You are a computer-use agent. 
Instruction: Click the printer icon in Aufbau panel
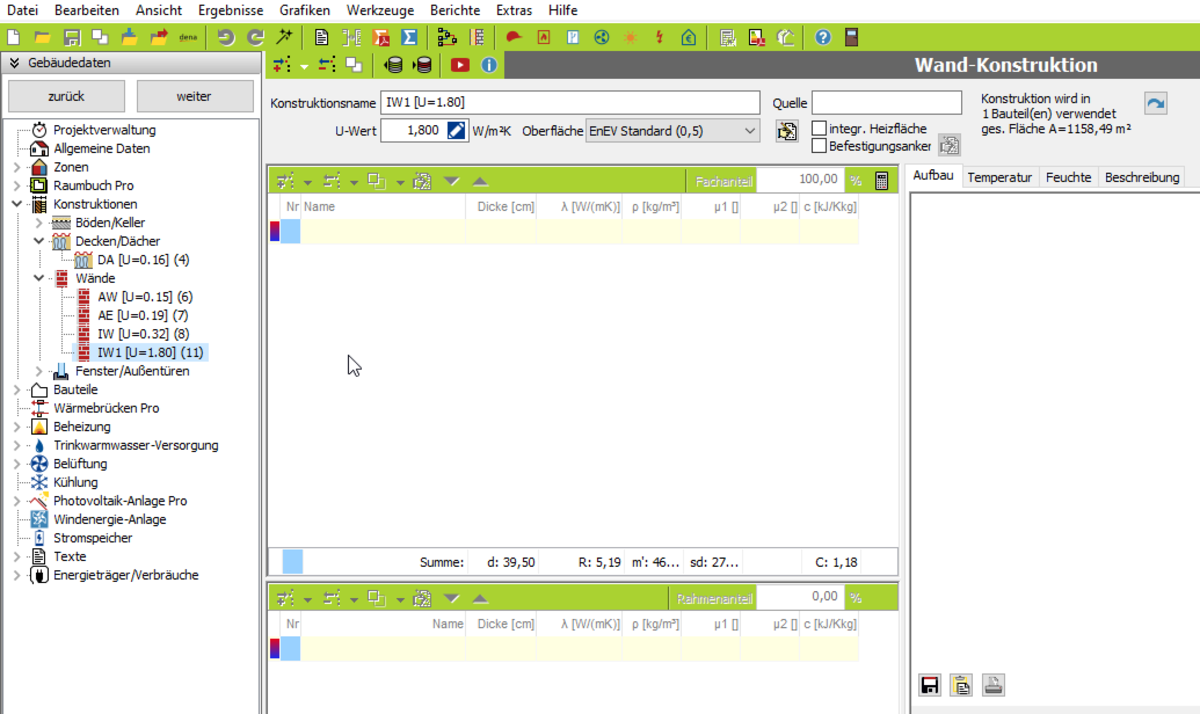(993, 685)
